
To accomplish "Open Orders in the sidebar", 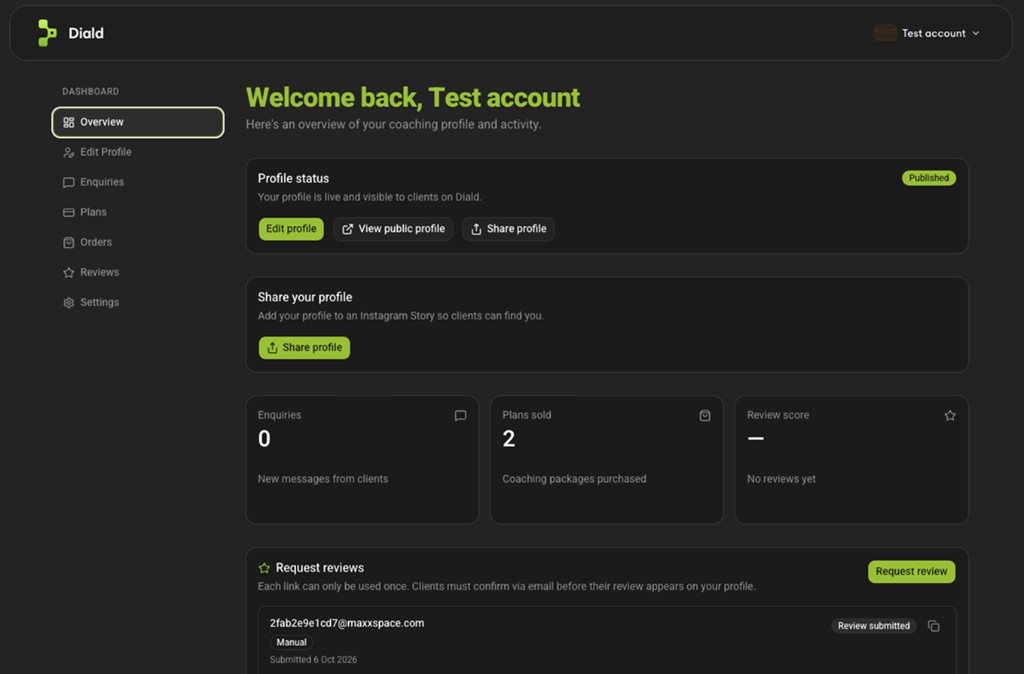I will [x=138, y=242].
